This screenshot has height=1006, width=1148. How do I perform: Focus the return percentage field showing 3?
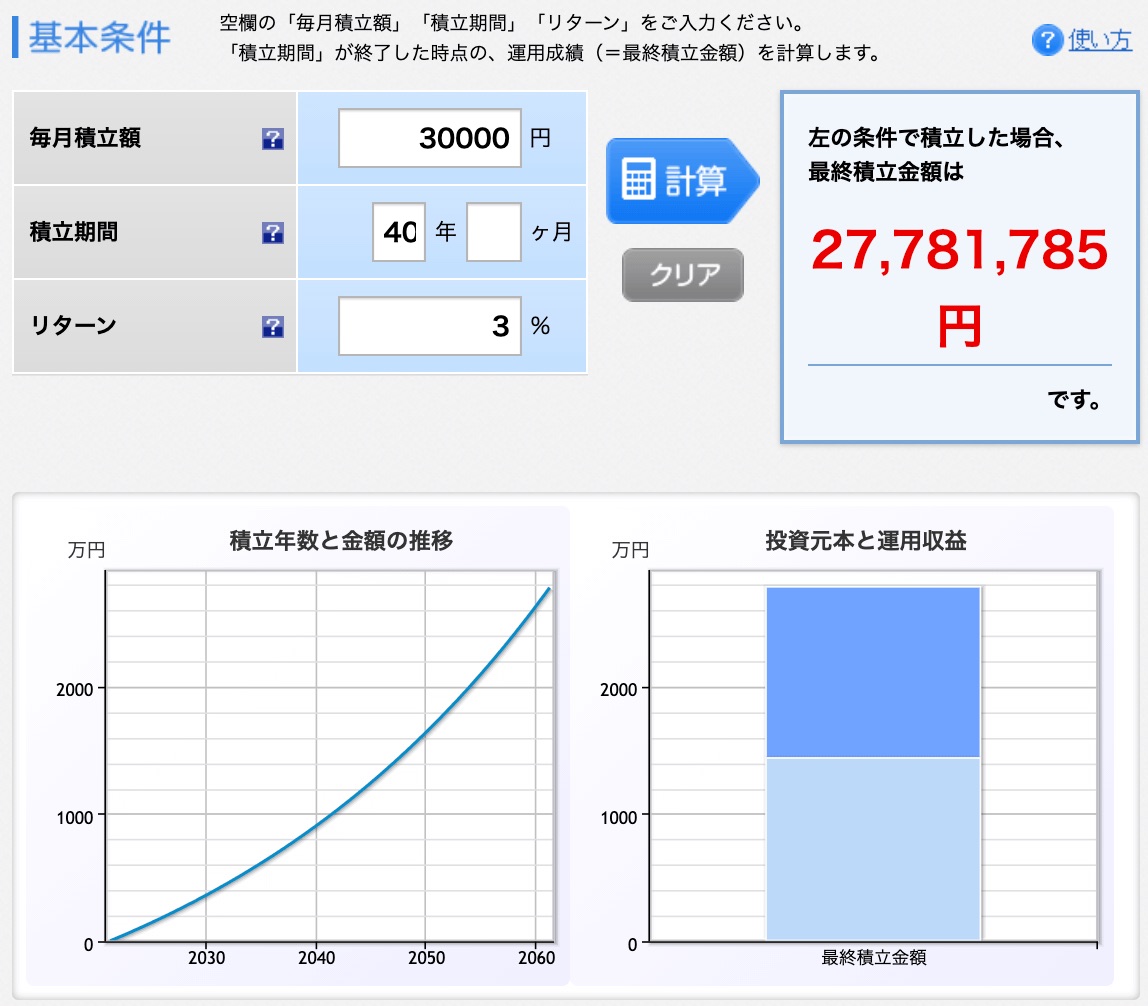[430, 326]
